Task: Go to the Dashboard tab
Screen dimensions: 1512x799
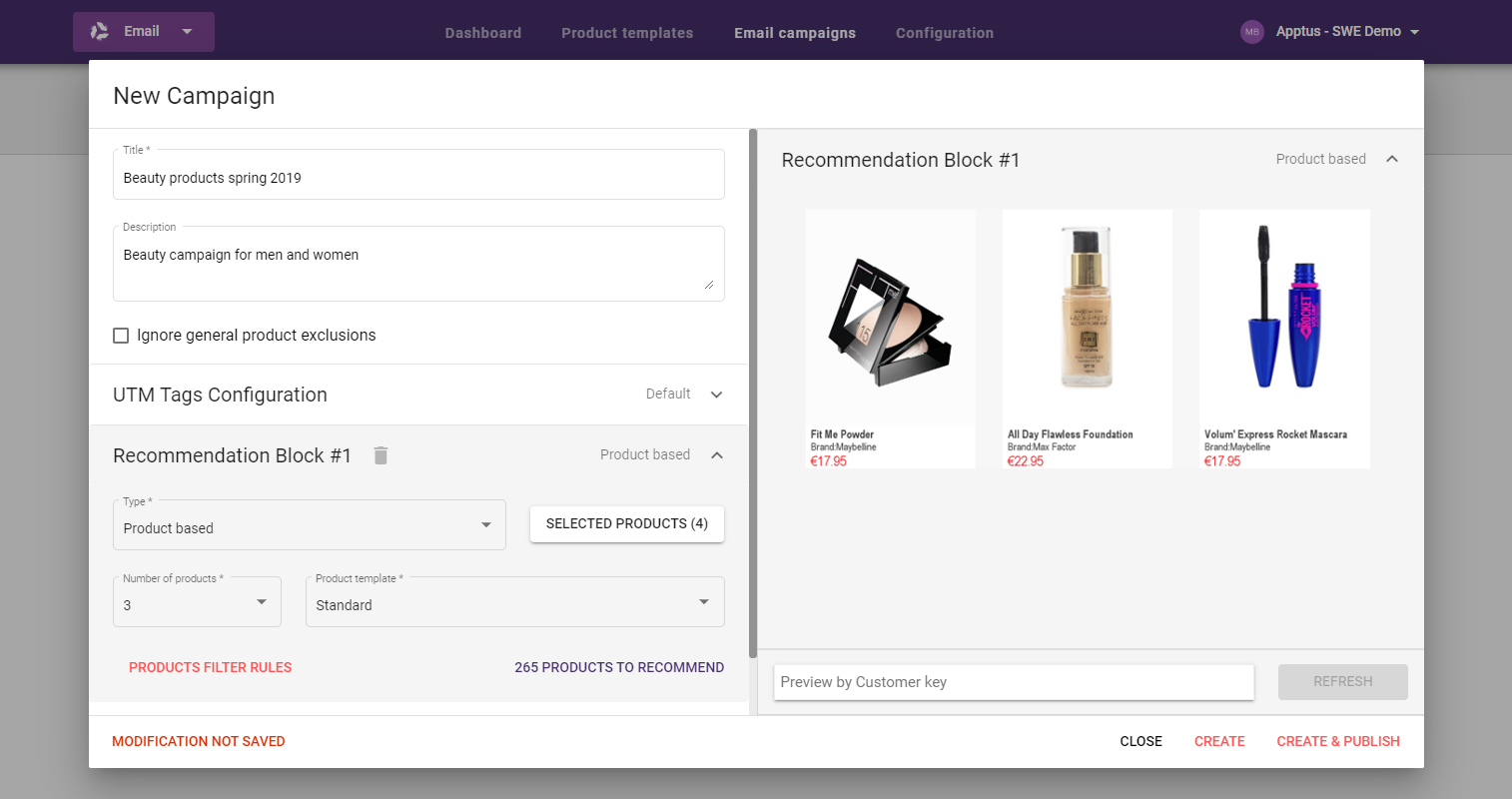Action: point(483,33)
